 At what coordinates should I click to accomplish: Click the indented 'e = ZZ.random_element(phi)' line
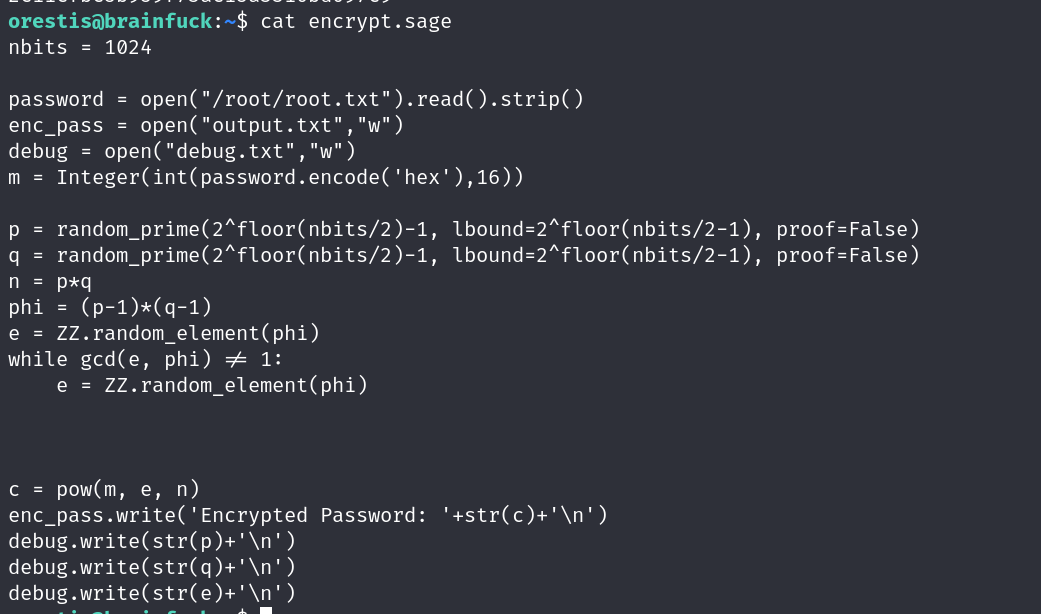[x=212, y=385]
